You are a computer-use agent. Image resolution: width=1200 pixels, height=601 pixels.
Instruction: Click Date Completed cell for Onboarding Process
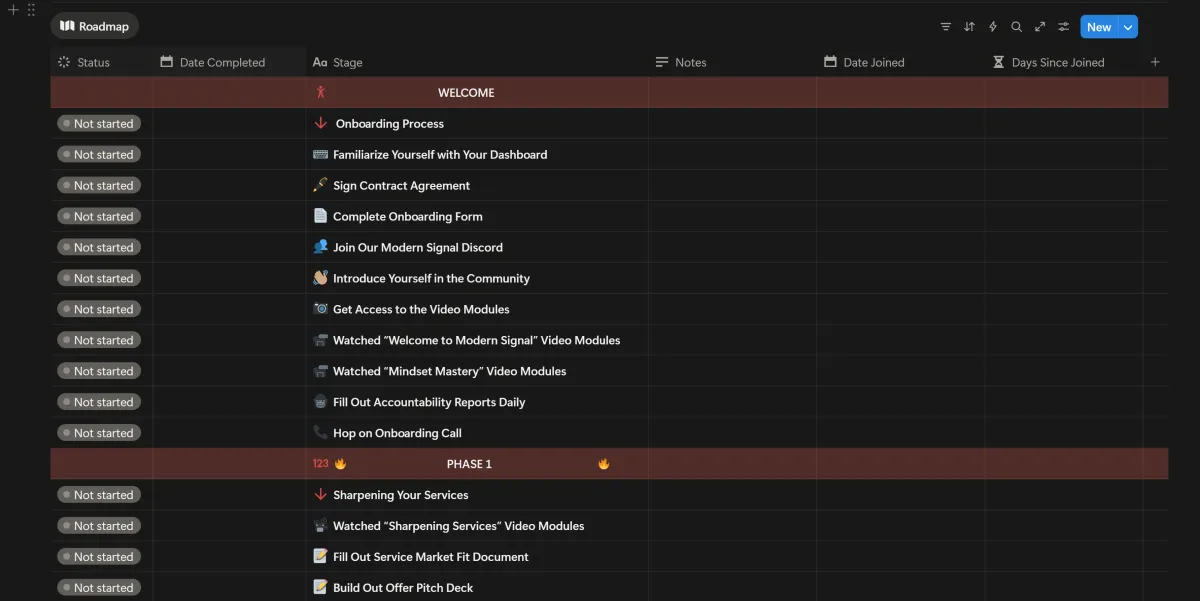pyautogui.click(x=230, y=124)
